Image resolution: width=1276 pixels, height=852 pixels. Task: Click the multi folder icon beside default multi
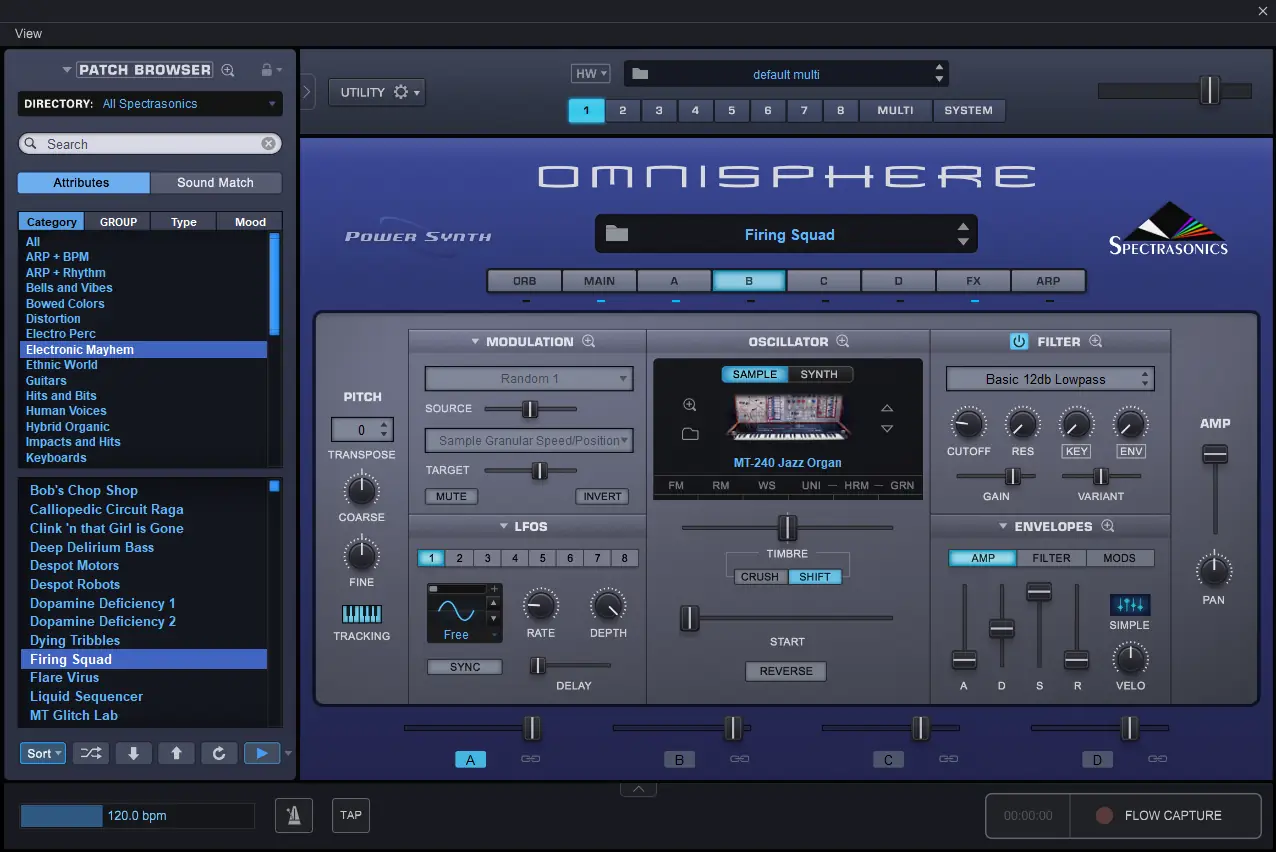click(641, 74)
